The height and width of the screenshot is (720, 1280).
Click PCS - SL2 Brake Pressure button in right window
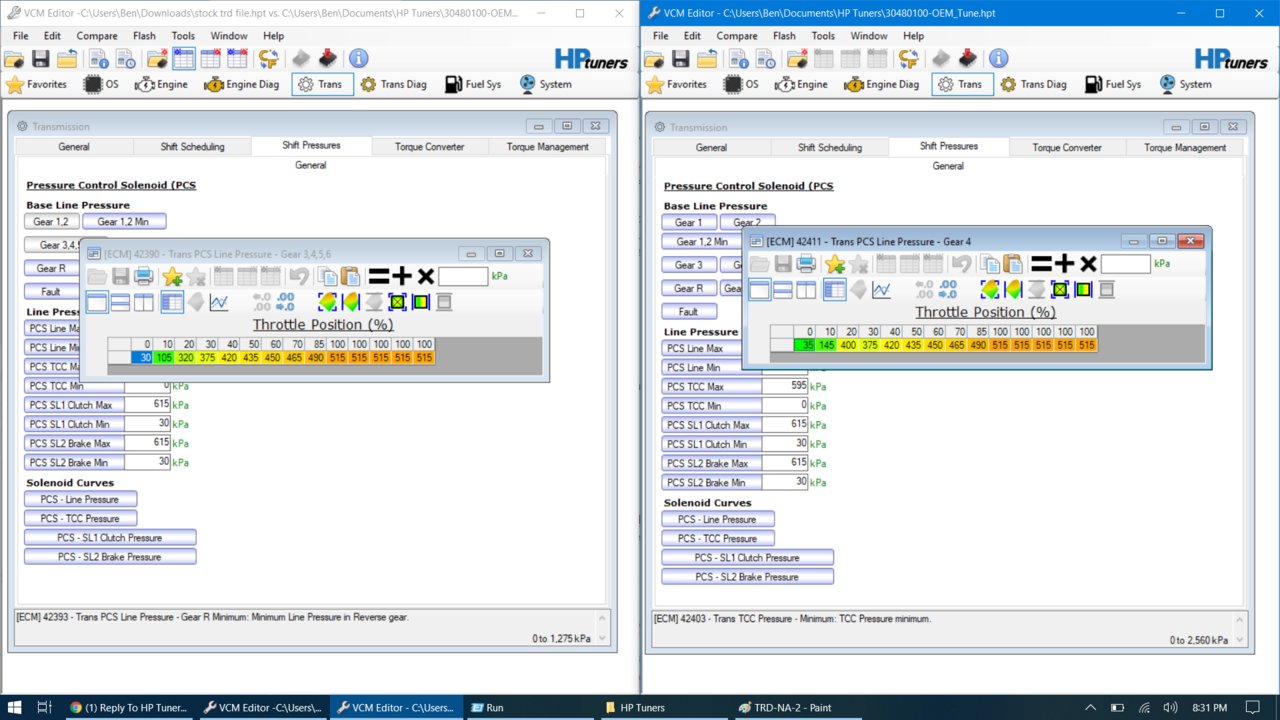[748, 577]
